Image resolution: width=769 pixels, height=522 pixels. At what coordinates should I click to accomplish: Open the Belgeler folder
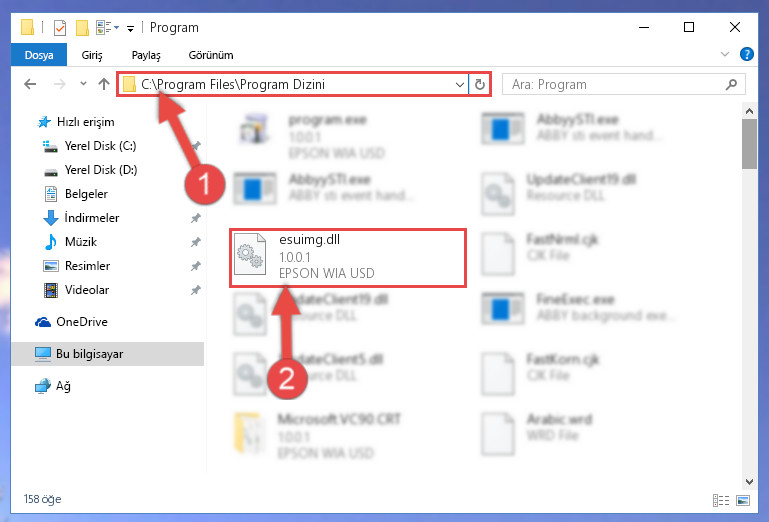pos(76,194)
